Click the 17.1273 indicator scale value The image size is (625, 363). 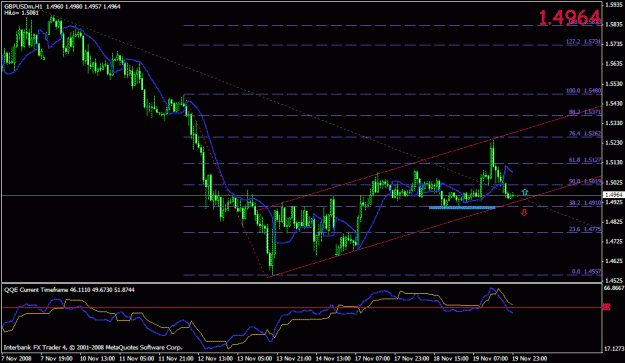click(614, 349)
